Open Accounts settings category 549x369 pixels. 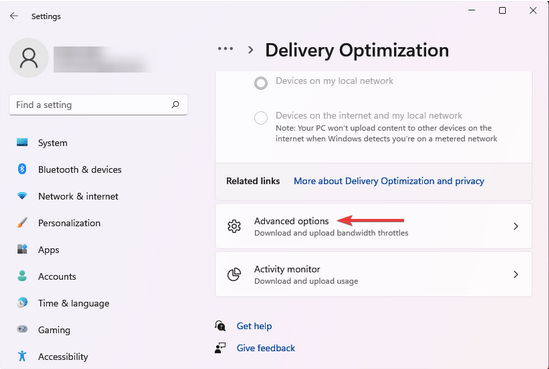point(57,276)
